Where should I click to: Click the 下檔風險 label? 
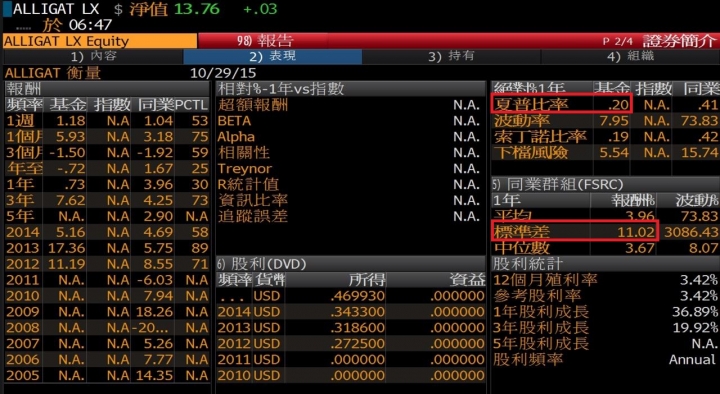tap(531, 152)
